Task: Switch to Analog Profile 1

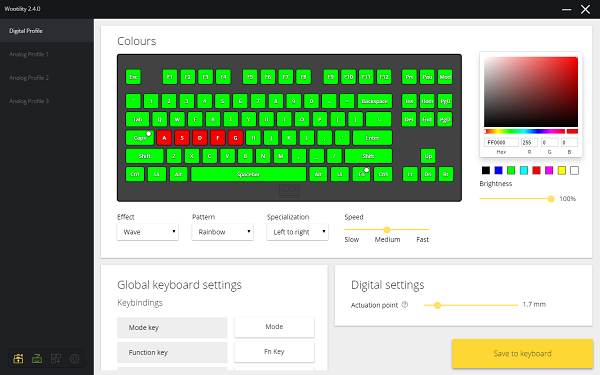Action: coord(29,54)
